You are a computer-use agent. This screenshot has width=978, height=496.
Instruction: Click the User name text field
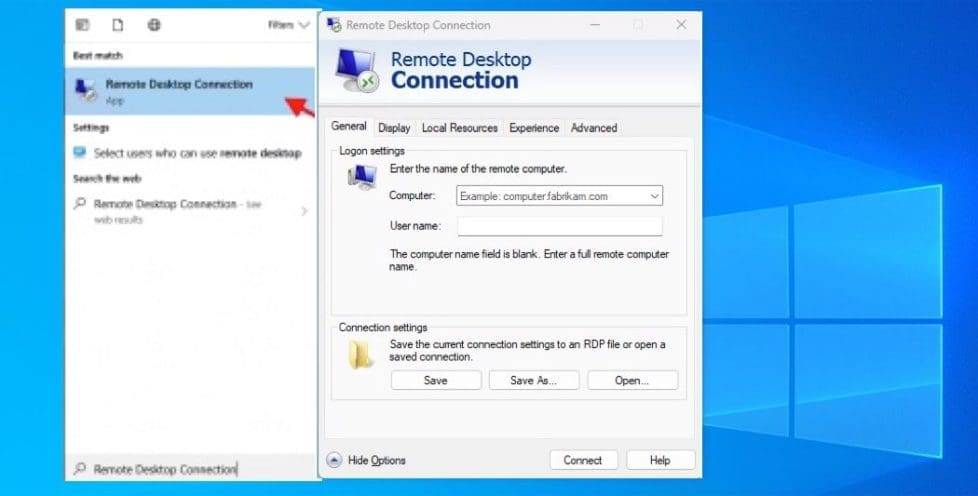[559, 226]
